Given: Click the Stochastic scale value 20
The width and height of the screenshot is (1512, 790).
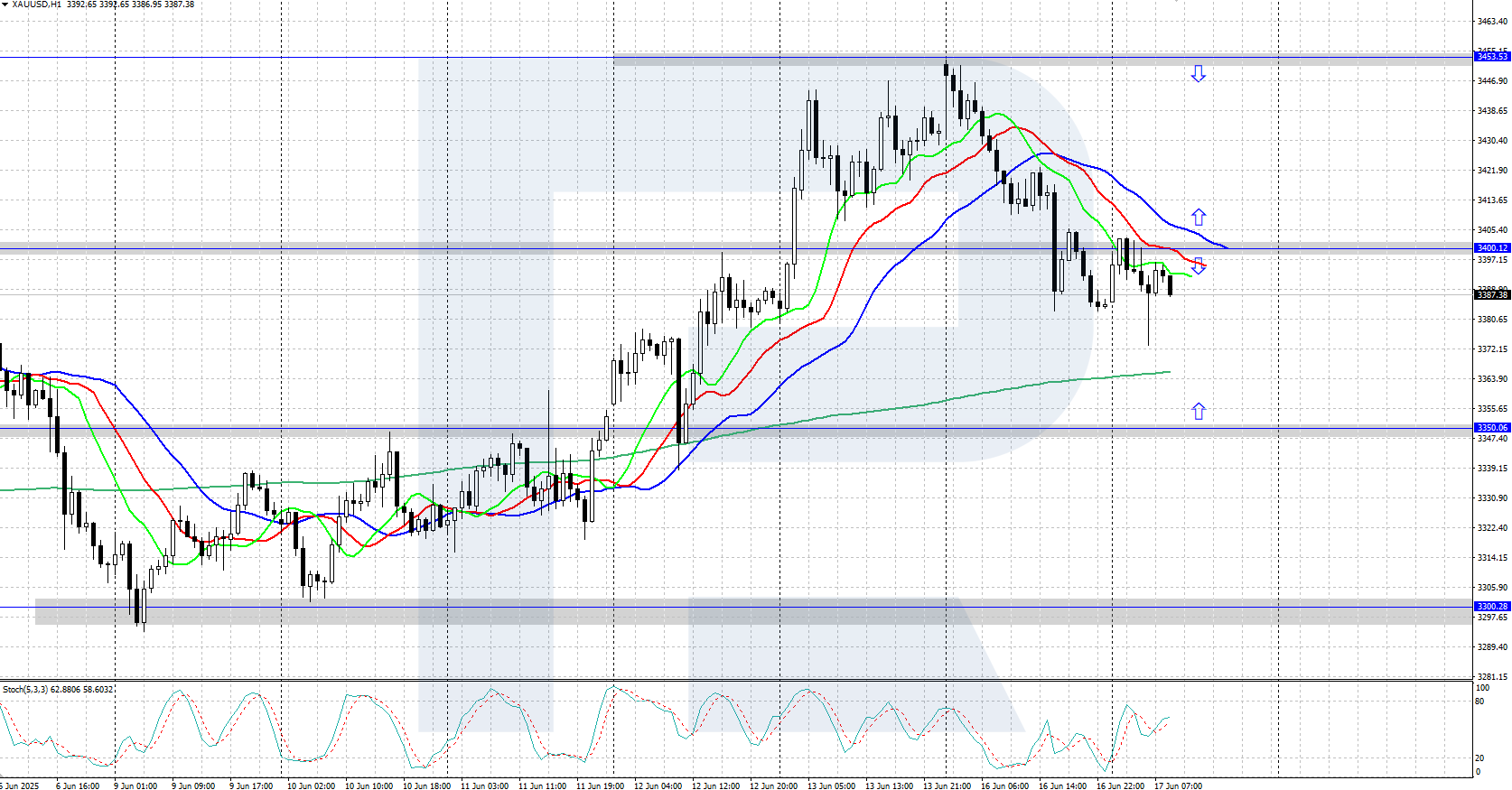Looking at the screenshot, I should (x=1479, y=758).
